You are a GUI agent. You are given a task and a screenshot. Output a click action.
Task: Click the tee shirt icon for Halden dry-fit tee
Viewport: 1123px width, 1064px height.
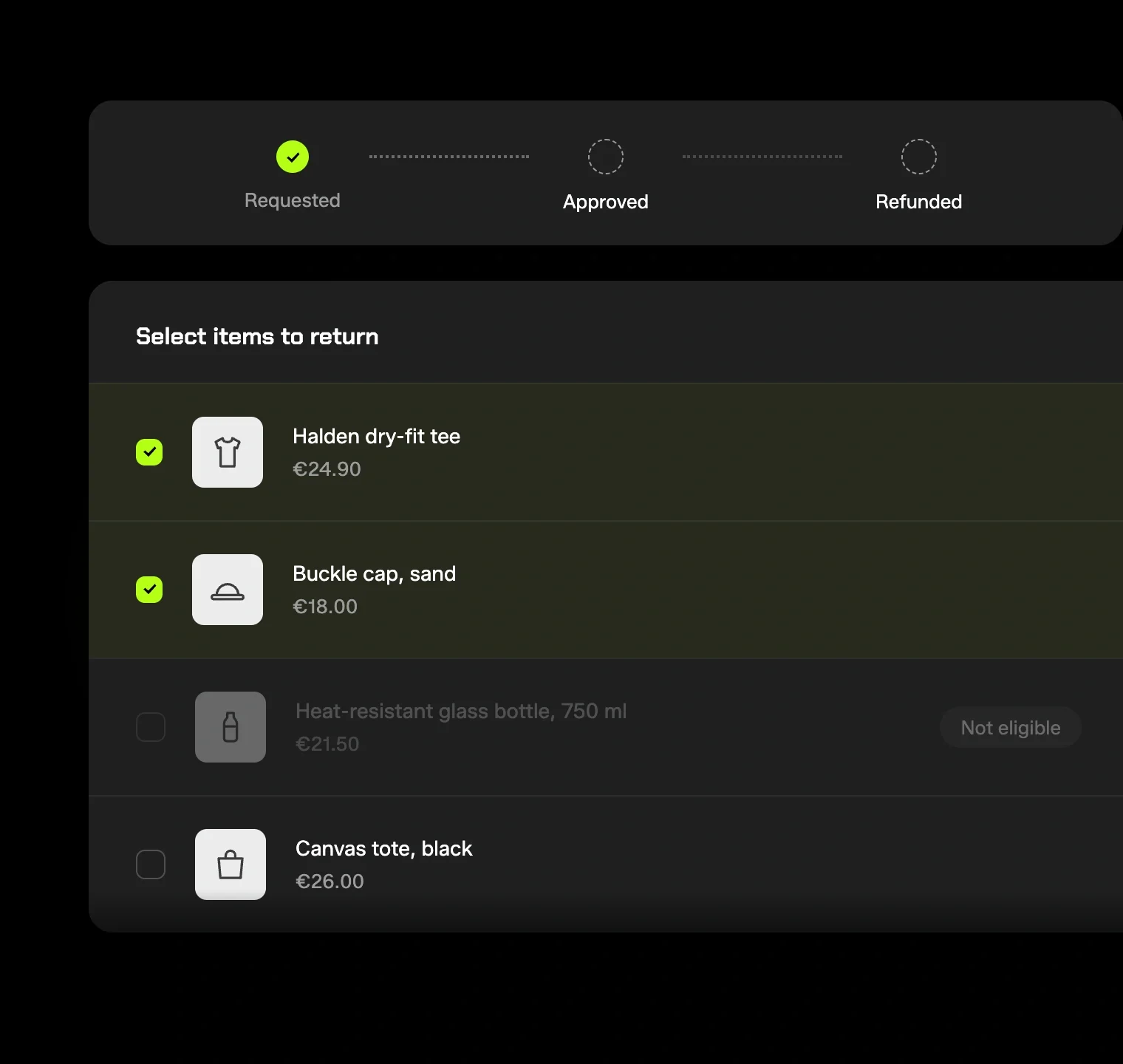[x=228, y=452]
